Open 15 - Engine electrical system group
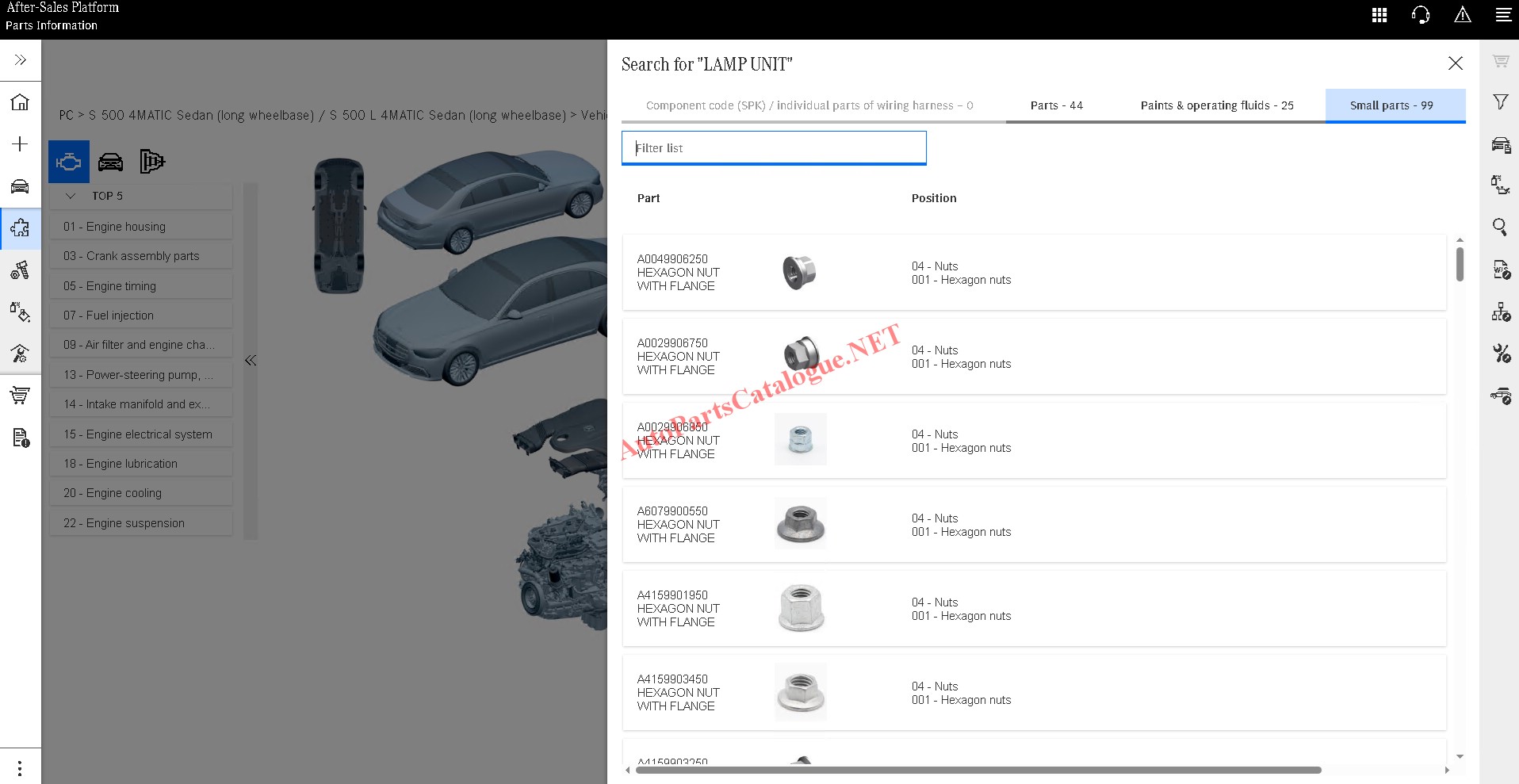Screen dimensions: 1519x784 138,434
